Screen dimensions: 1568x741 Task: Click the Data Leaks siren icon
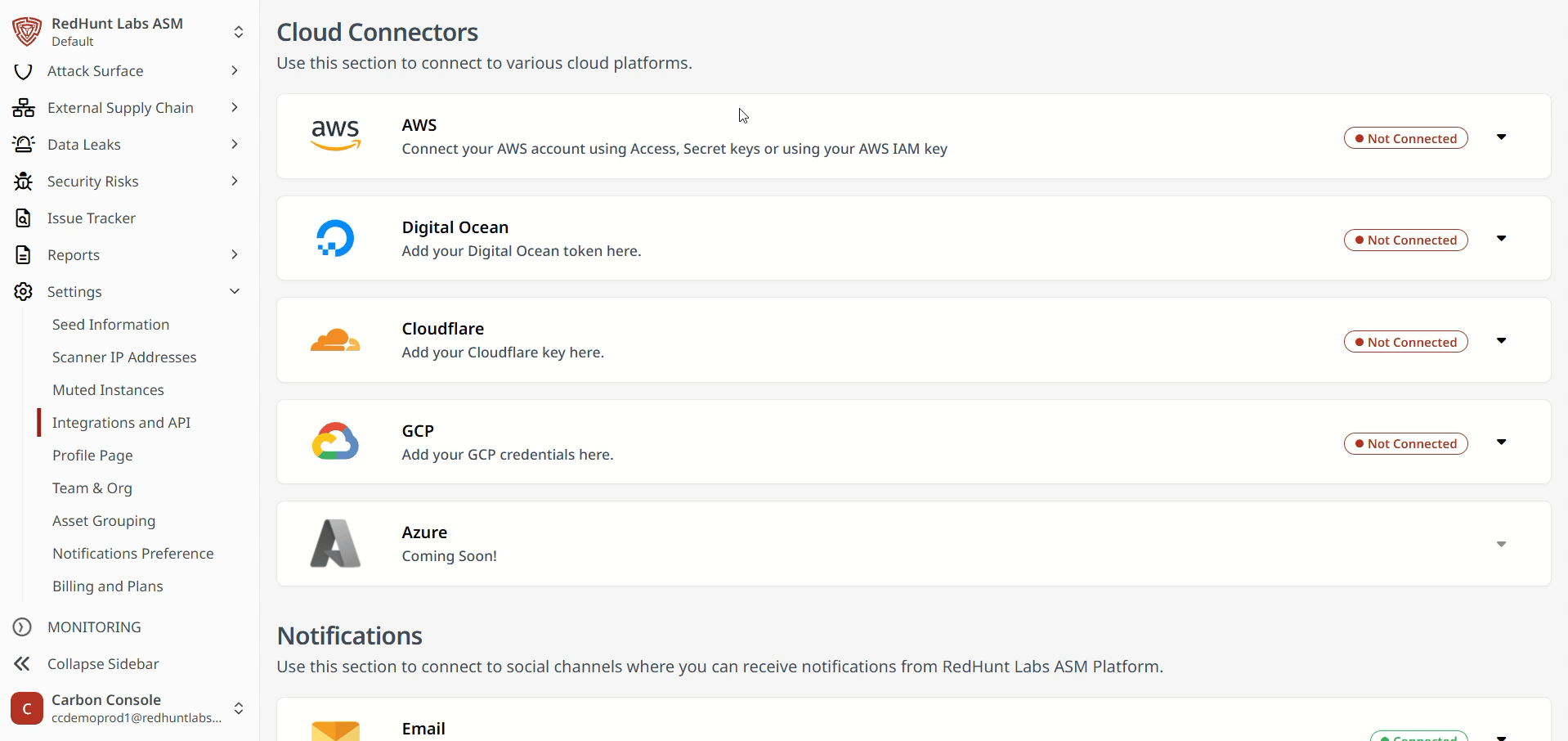pos(24,145)
